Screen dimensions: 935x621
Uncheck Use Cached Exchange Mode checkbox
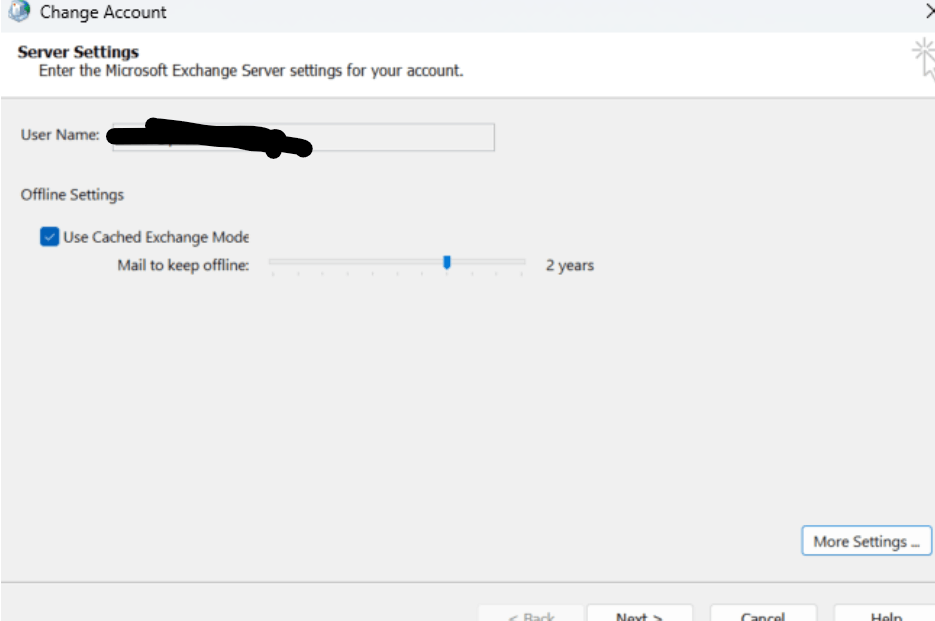click(49, 237)
